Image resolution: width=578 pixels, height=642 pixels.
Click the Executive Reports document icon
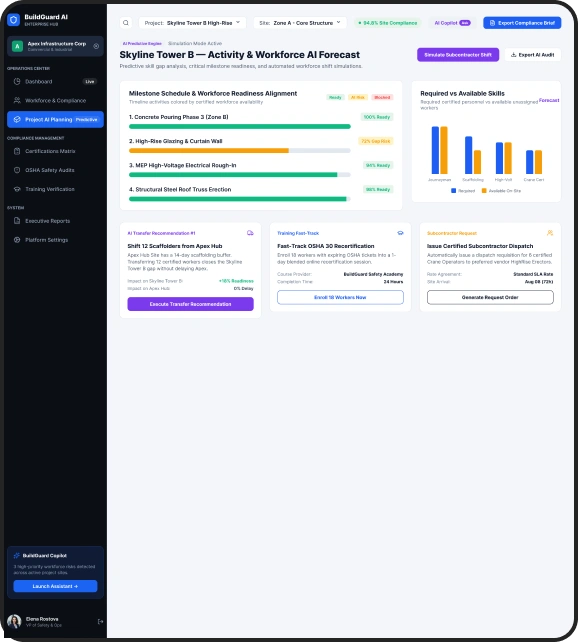click(17, 221)
